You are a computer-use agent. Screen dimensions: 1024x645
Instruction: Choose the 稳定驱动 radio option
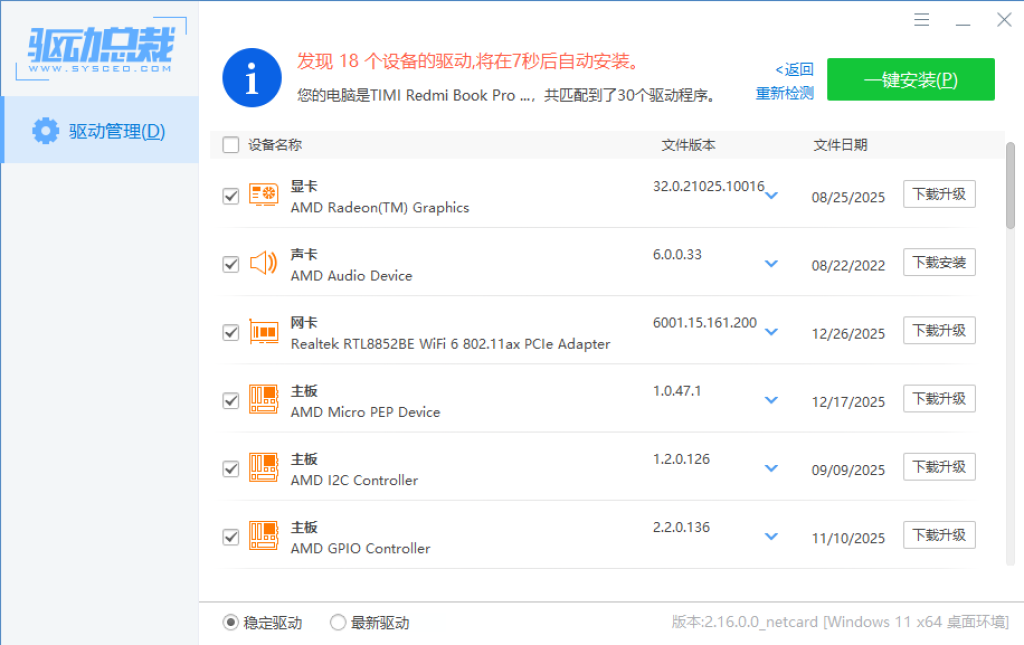228,622
